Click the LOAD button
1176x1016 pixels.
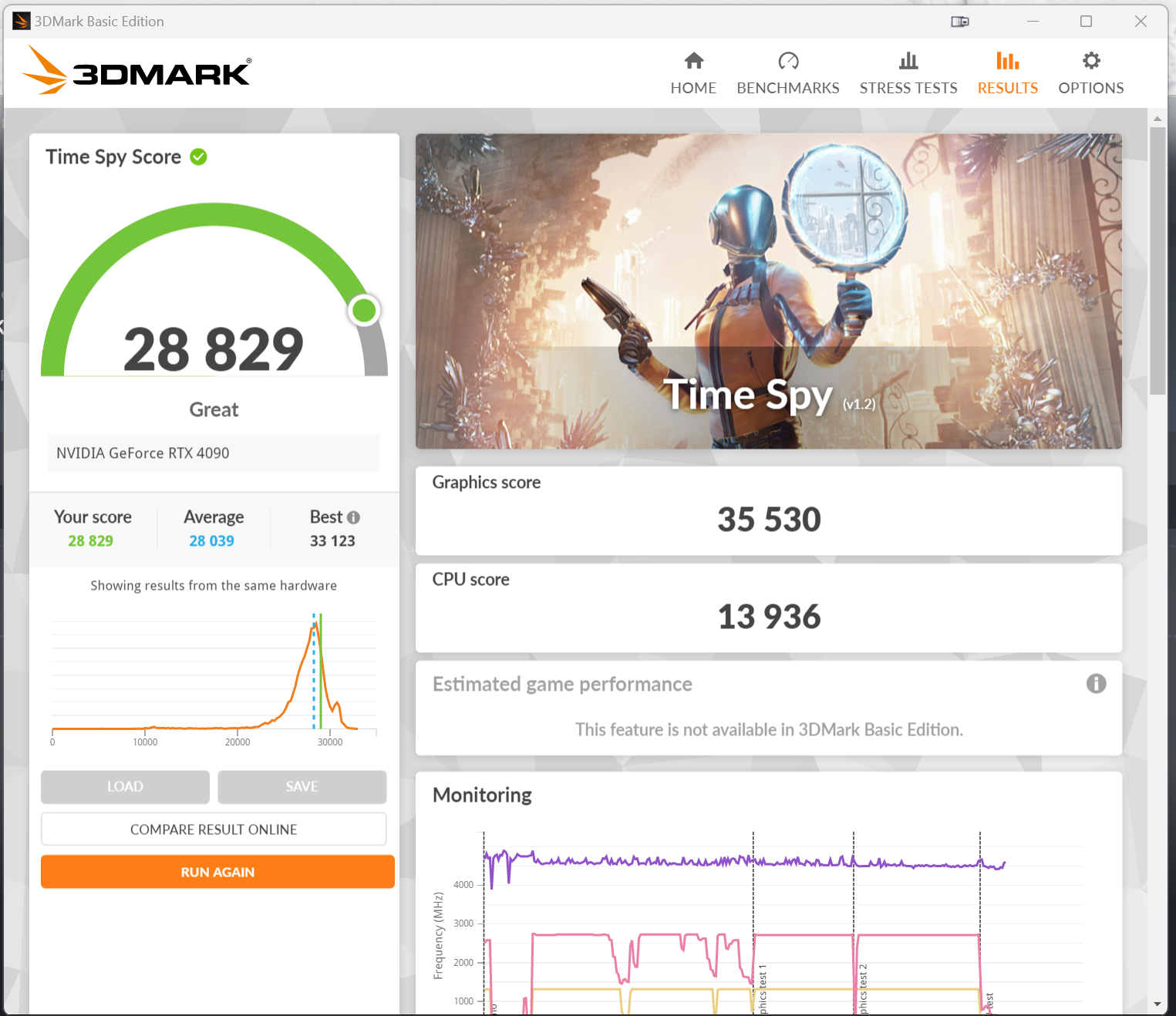[125, 786]
